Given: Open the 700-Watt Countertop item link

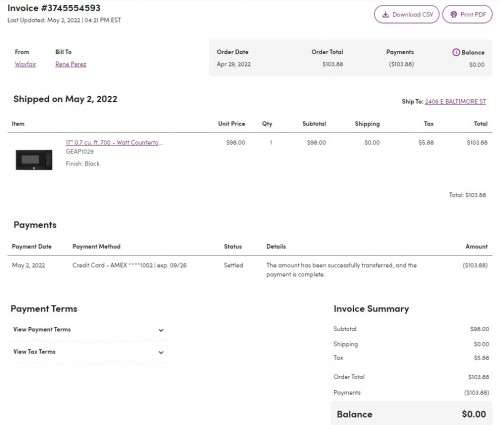Looking at the screenshot, I should 114,143.
